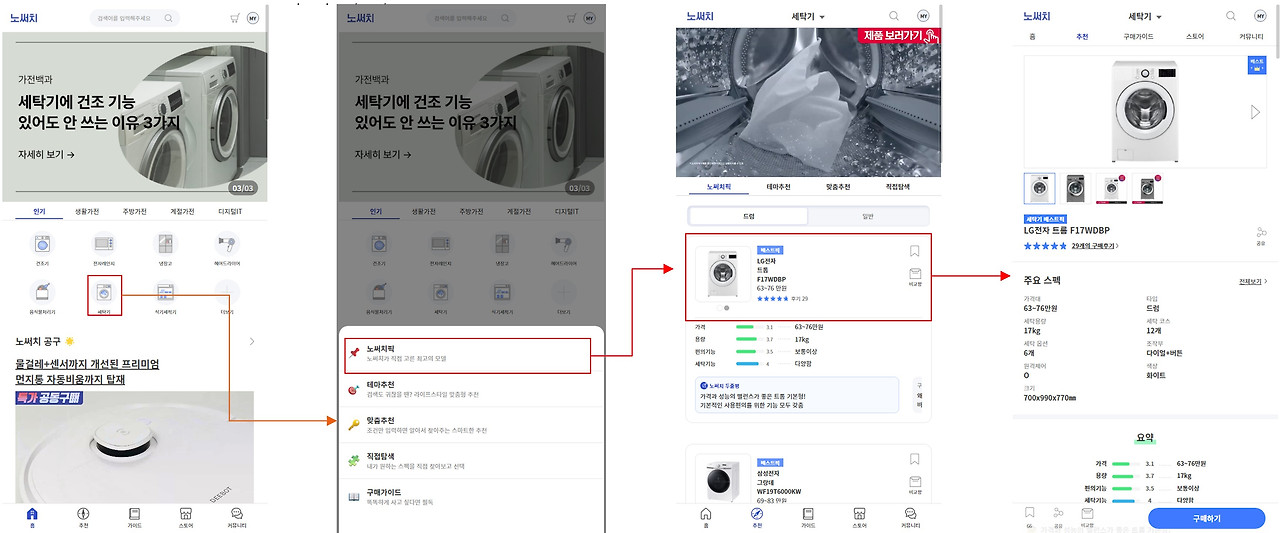Tap the 가이드 icon in washer list bottom nav
Screen dimensions: 1280x533
808,514
